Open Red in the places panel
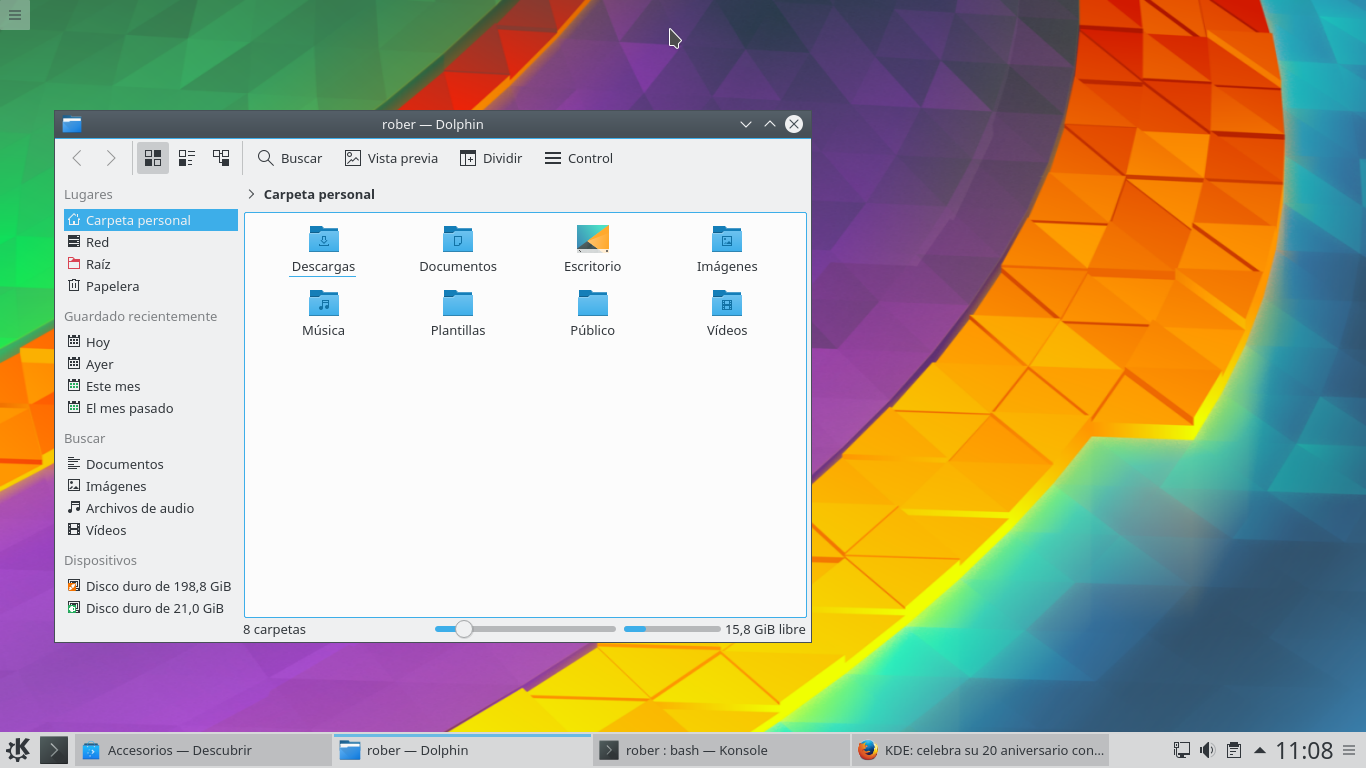This screenshot has height=768, width=1366. pyautogui.click(x=151, y=242)
